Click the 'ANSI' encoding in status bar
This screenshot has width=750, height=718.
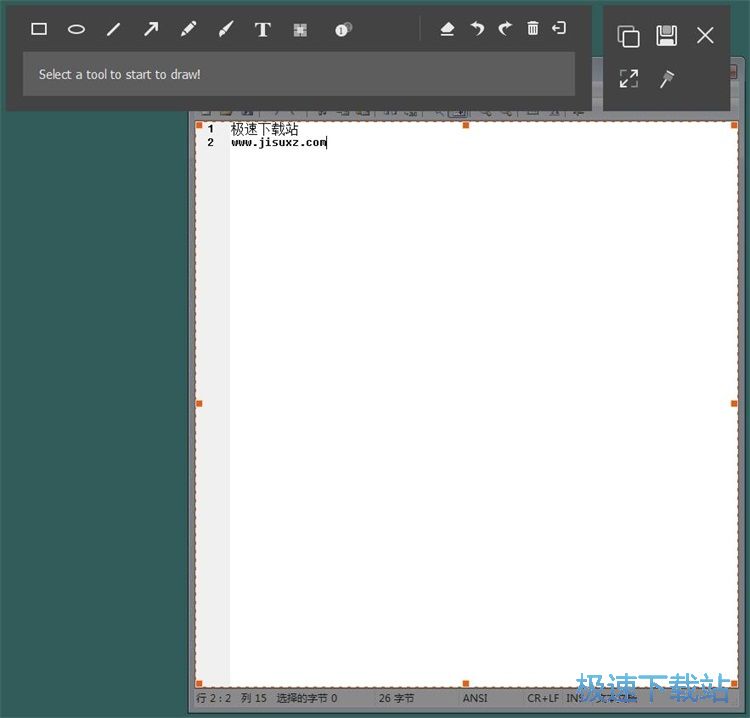tap(475, 698)
